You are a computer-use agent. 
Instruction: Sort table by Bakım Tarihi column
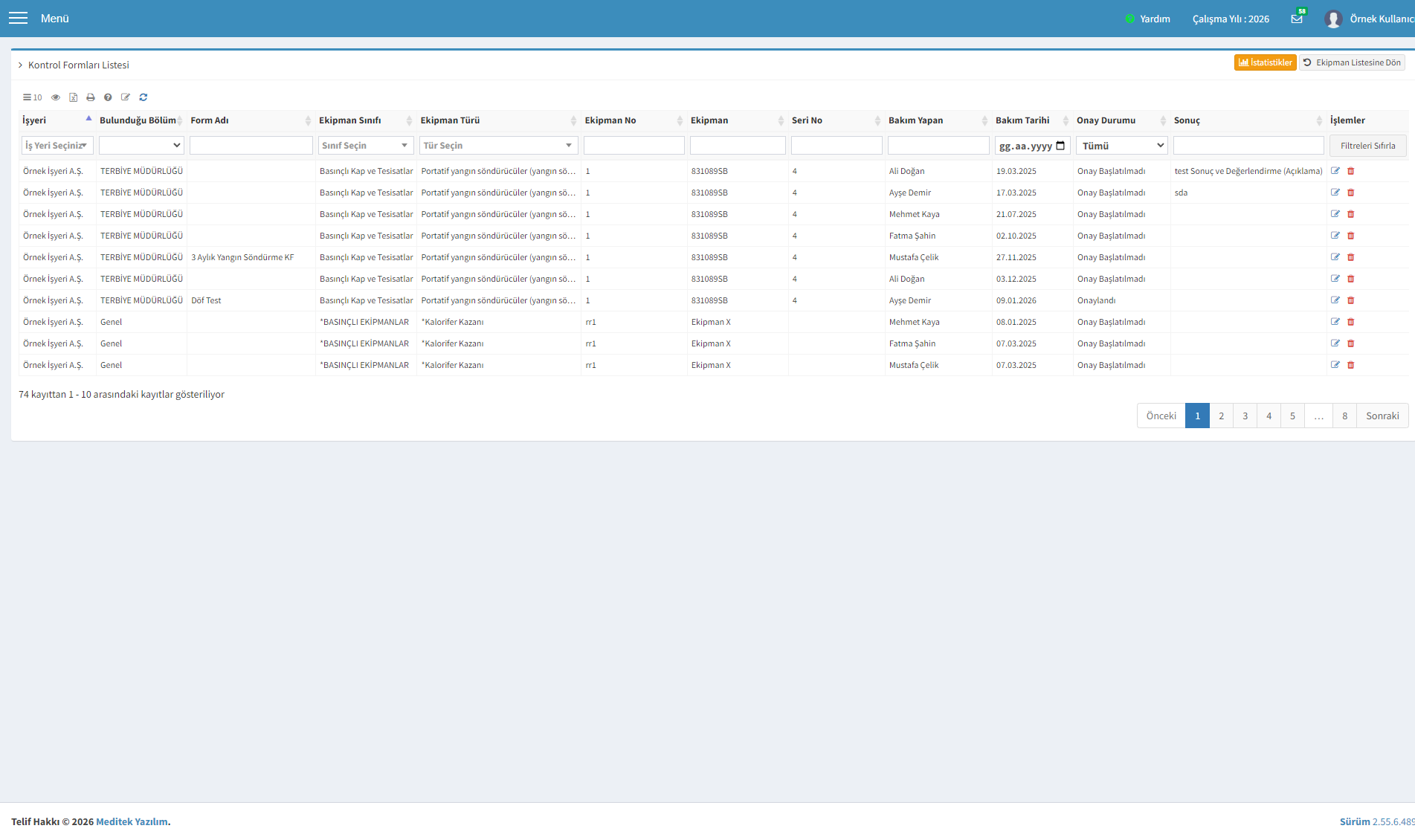click(1032, 120)
